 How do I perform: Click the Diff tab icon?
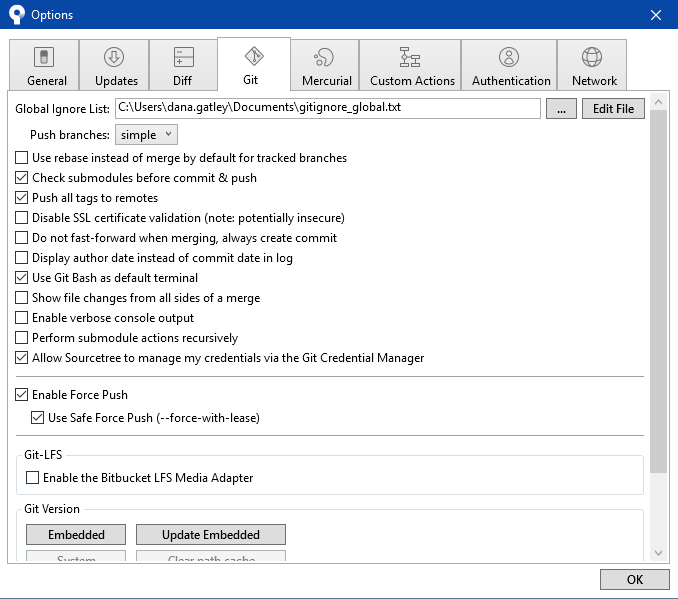[183, 57]
